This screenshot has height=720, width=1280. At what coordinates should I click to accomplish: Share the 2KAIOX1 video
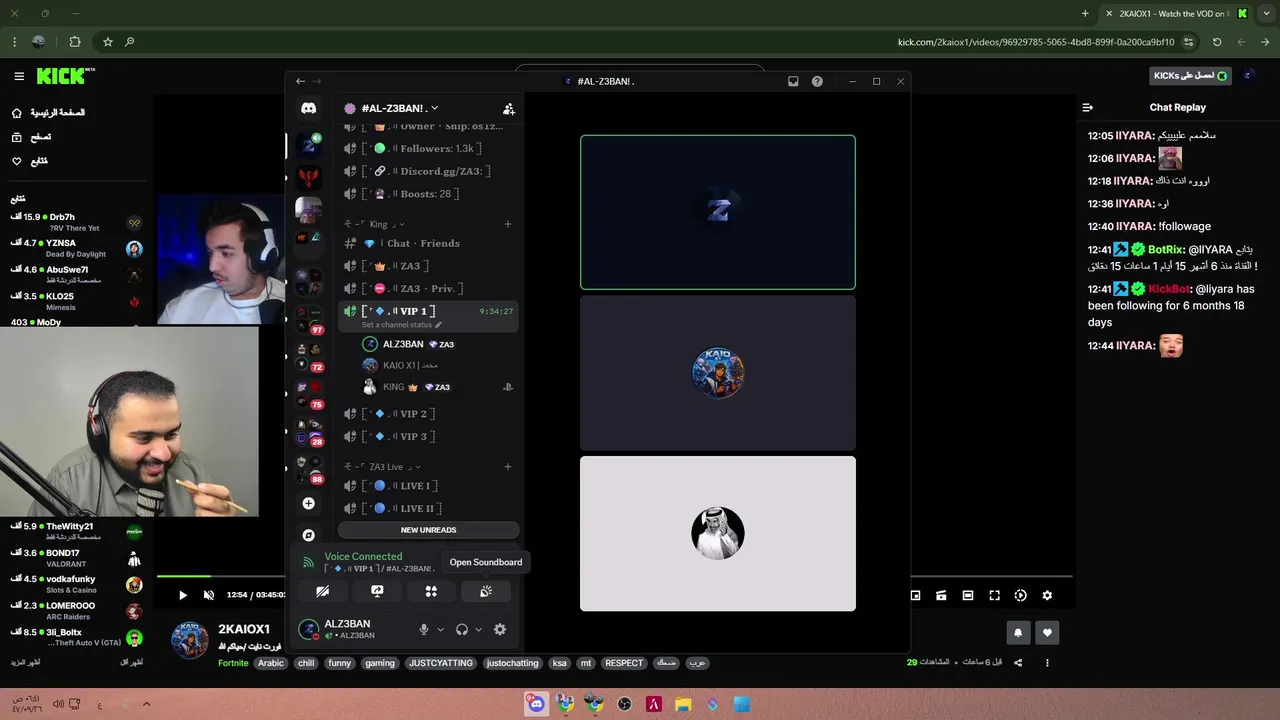[x=1018, y=662]
